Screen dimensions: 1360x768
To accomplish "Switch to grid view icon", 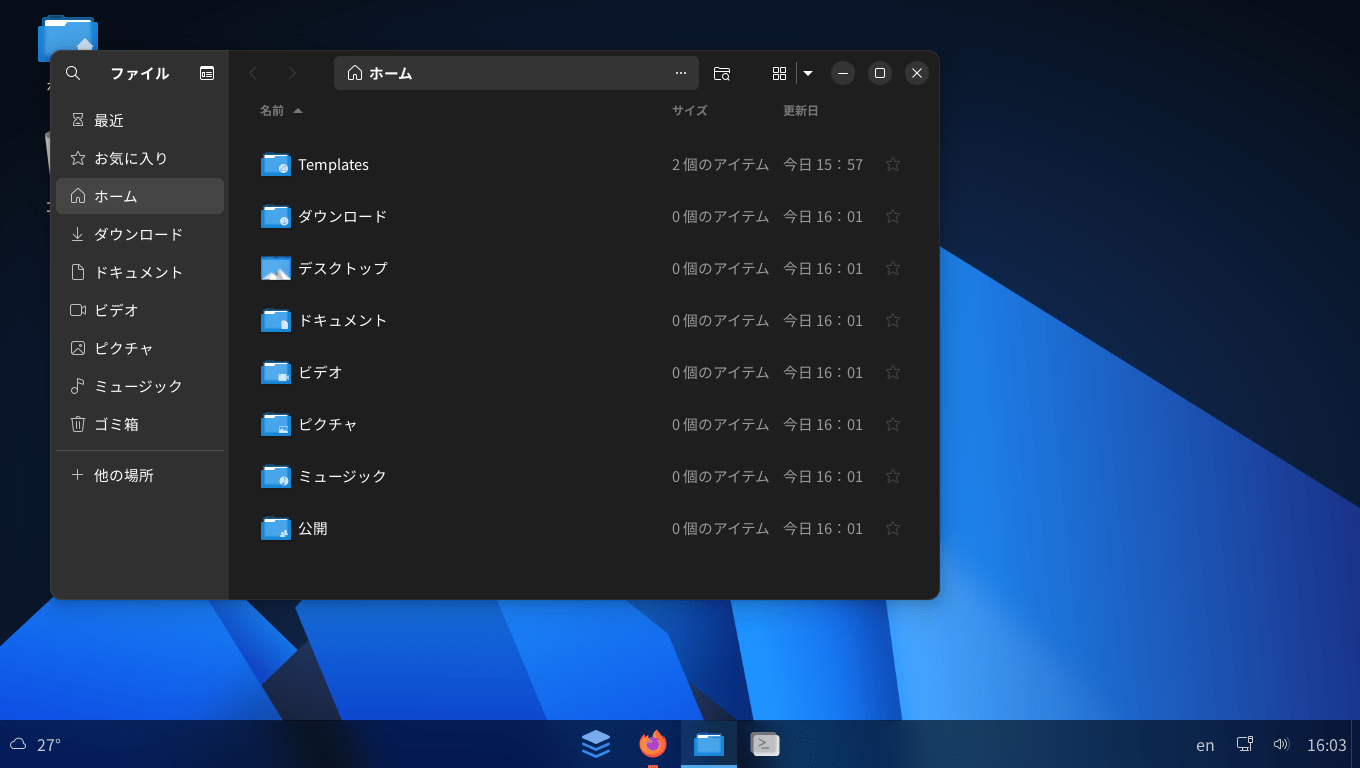I will pos(780,73).
